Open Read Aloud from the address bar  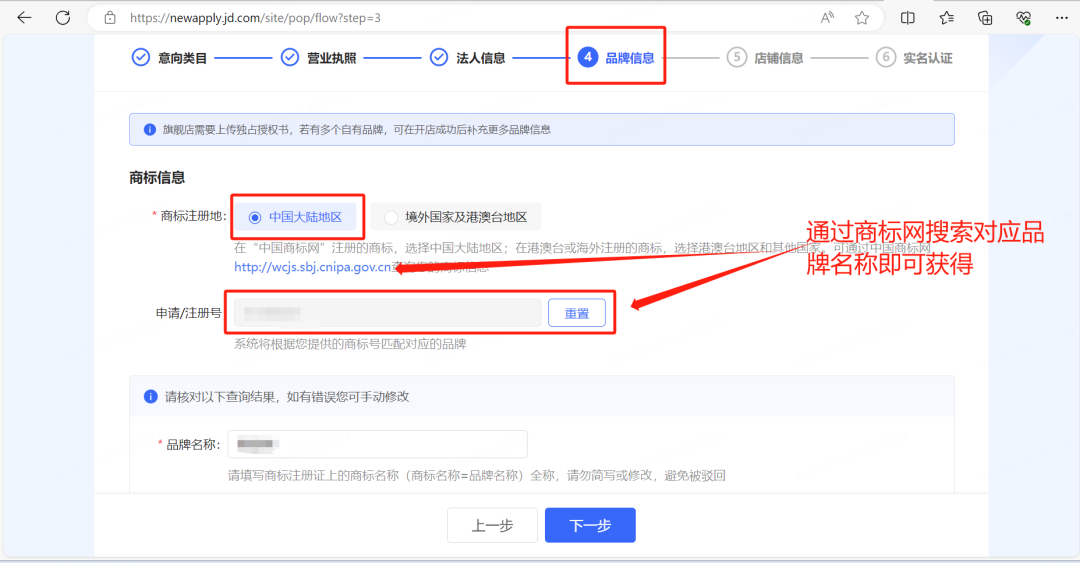point(827,18)
